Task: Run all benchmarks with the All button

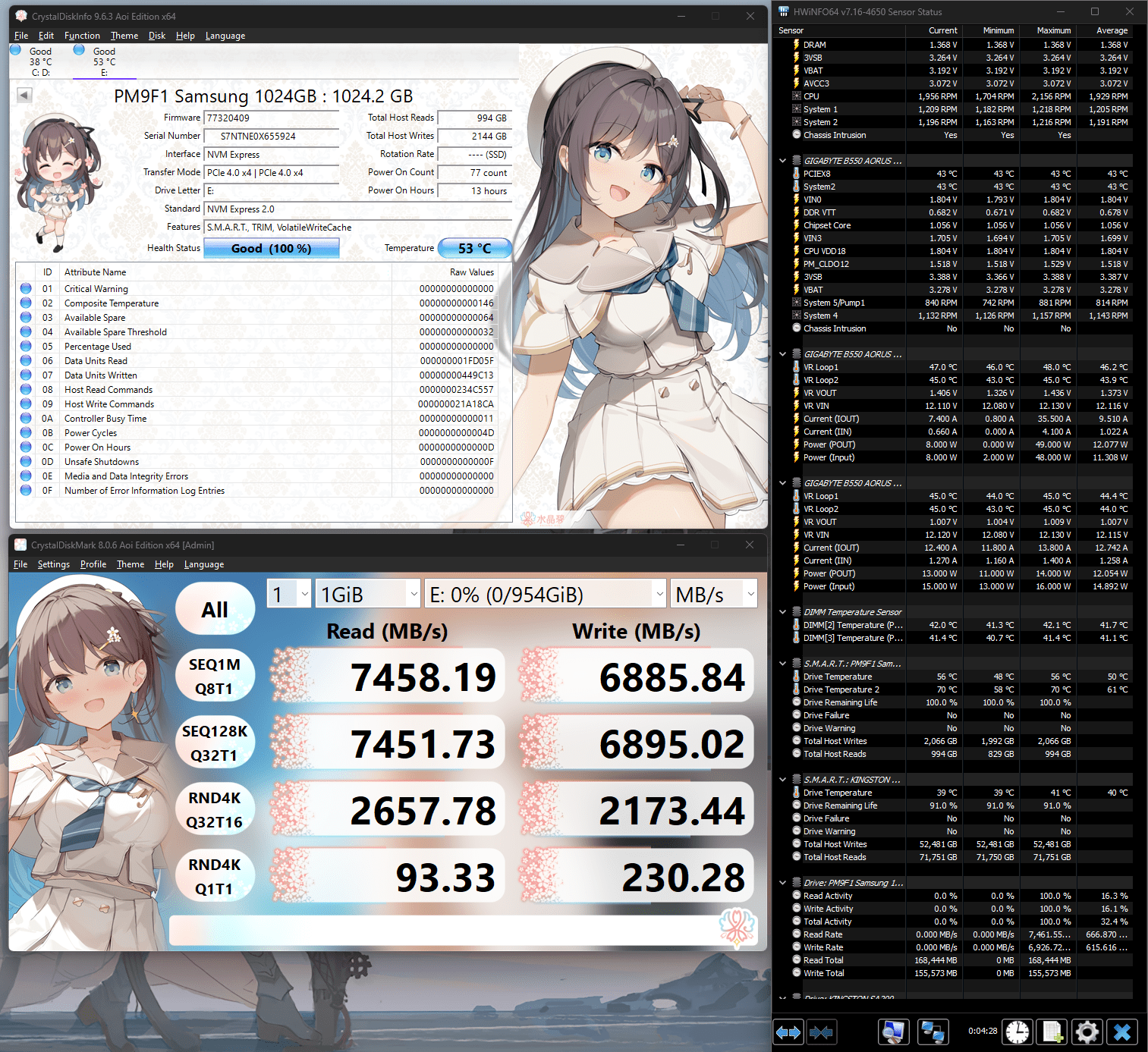Action: (215, 609)
